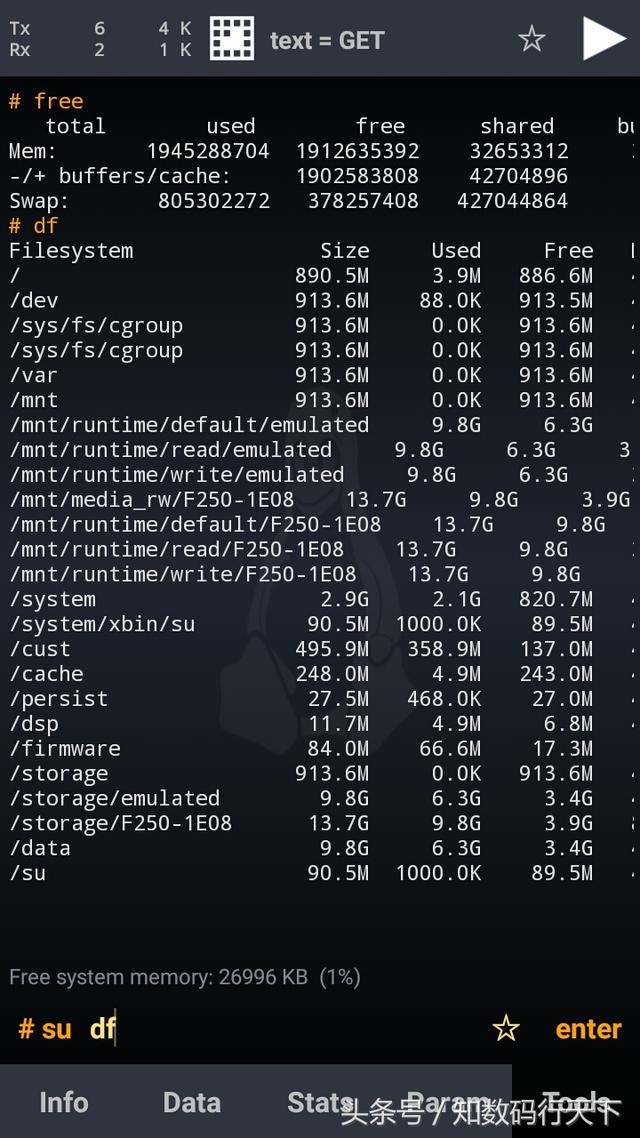Tap the /storage/emulated row in output
Image resolution: width=640 pixels, height=1138 pixels.
[x=320, y=798]
